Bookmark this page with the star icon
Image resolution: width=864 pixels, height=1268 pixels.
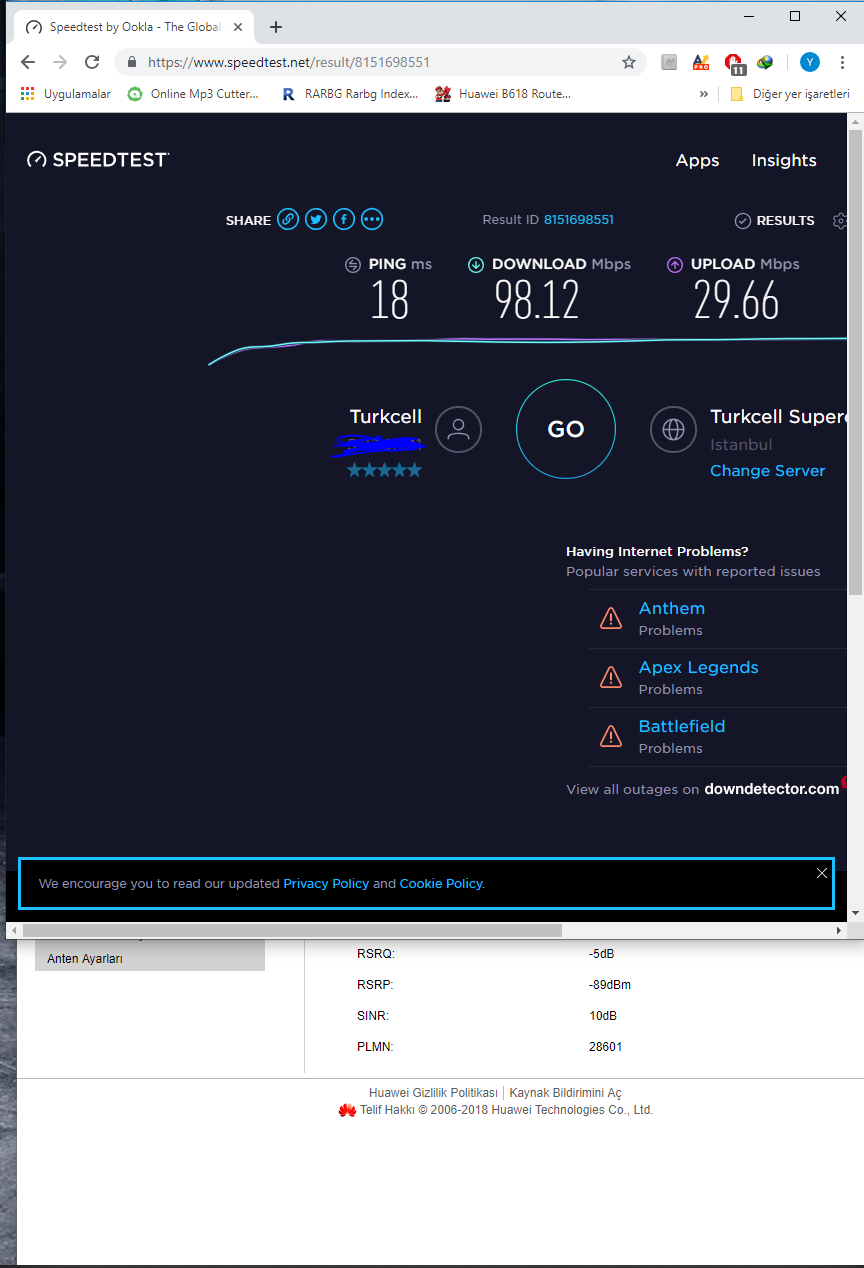click(629, 62)
